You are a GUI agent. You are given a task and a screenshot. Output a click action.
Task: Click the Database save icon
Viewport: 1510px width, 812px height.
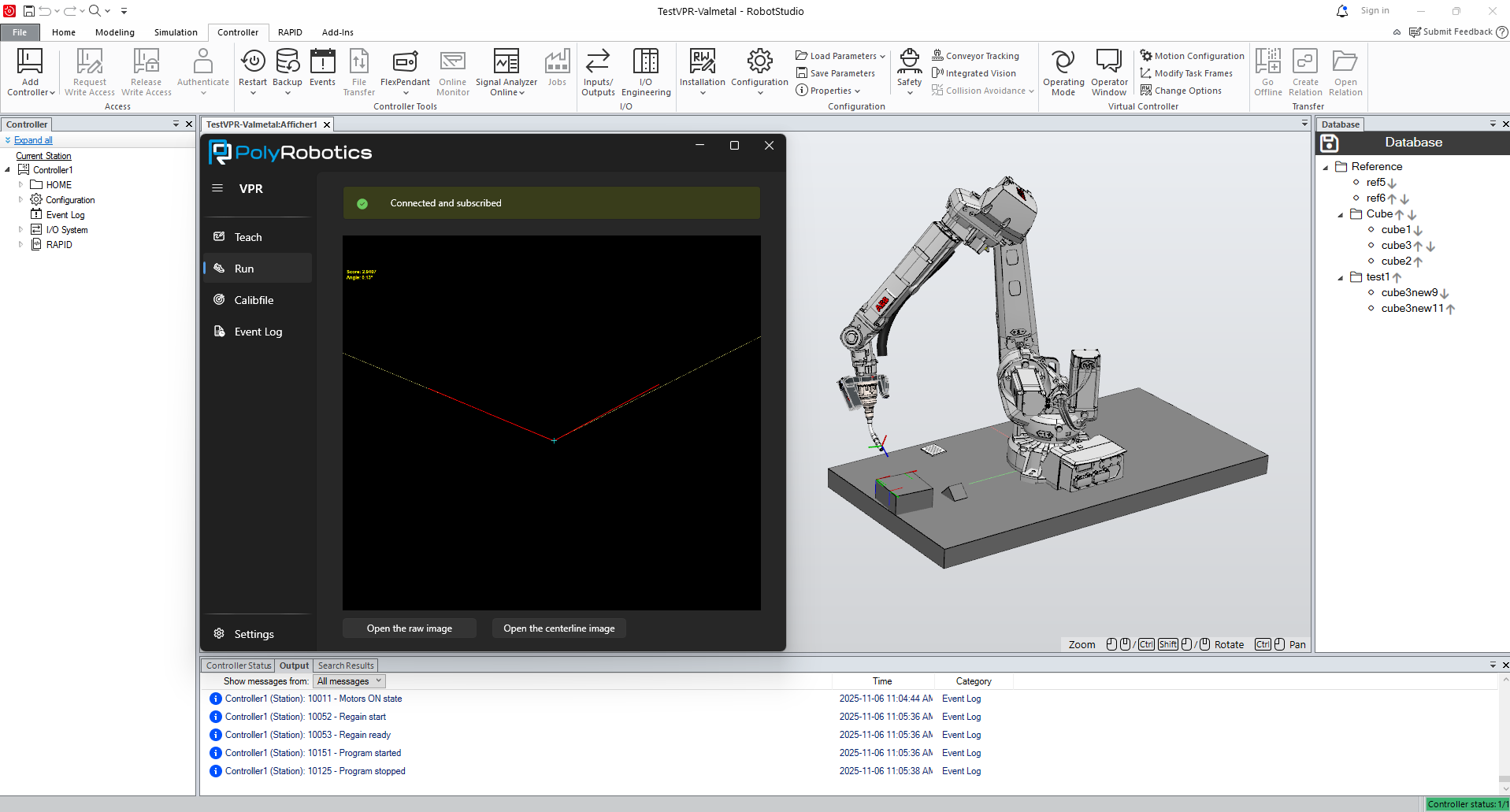1330,143
